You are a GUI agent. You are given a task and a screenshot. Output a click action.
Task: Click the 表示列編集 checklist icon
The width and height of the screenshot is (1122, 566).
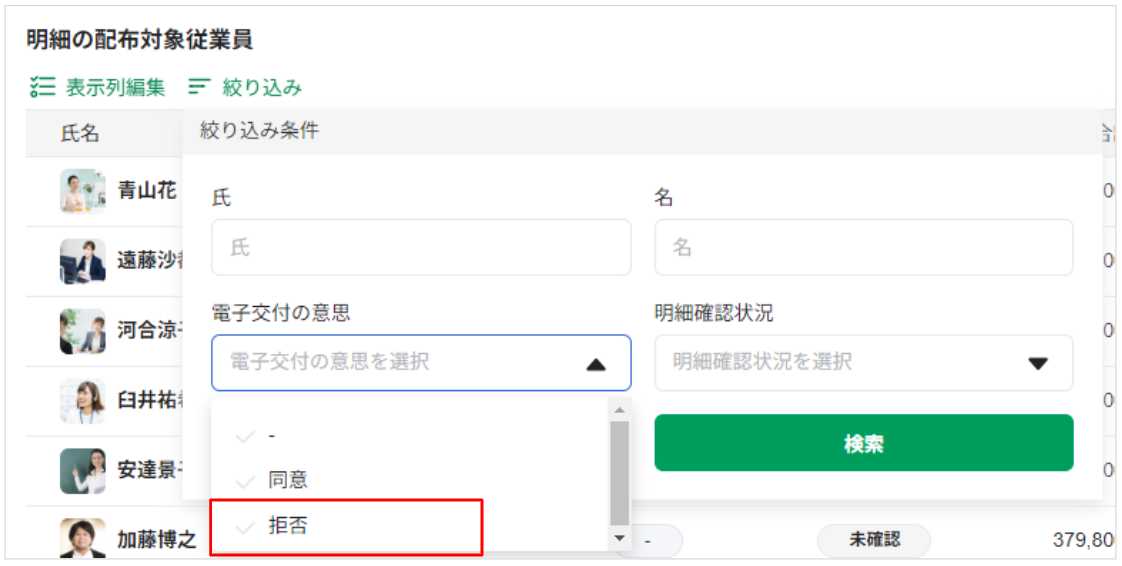[x=42, y=87]
